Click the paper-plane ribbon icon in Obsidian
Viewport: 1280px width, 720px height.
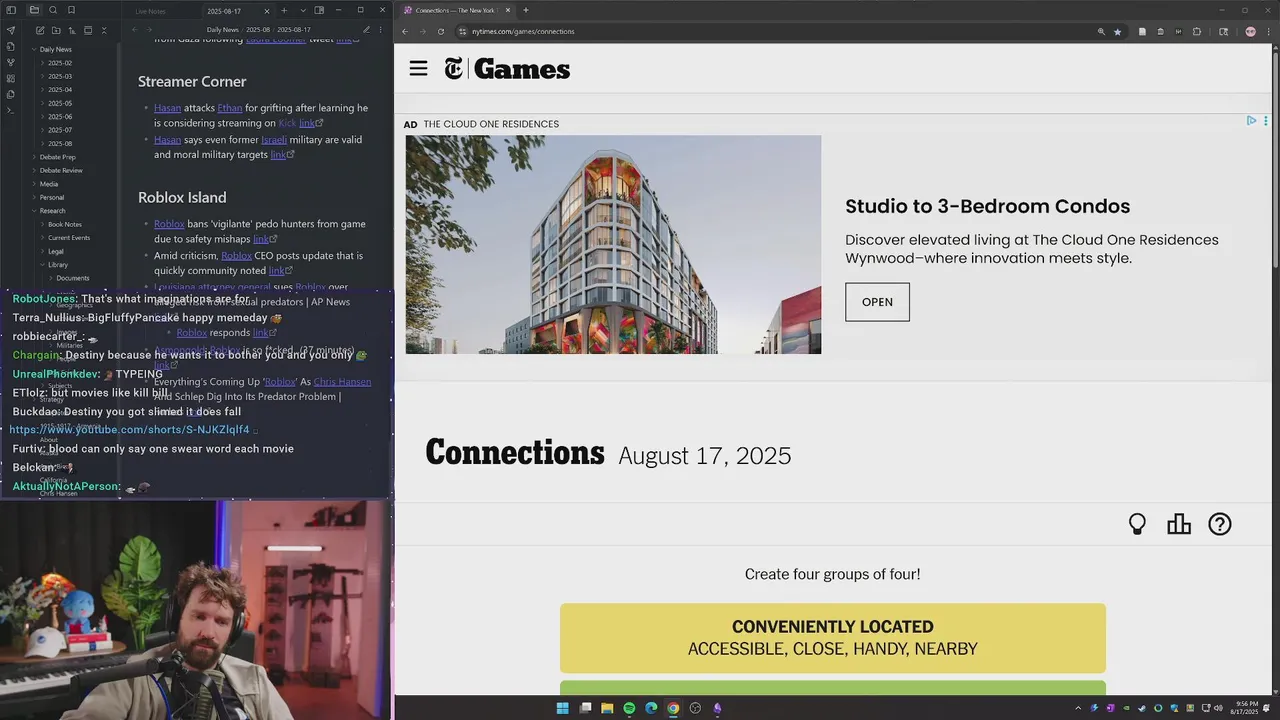pyautogui.click(x=11, y=30)
